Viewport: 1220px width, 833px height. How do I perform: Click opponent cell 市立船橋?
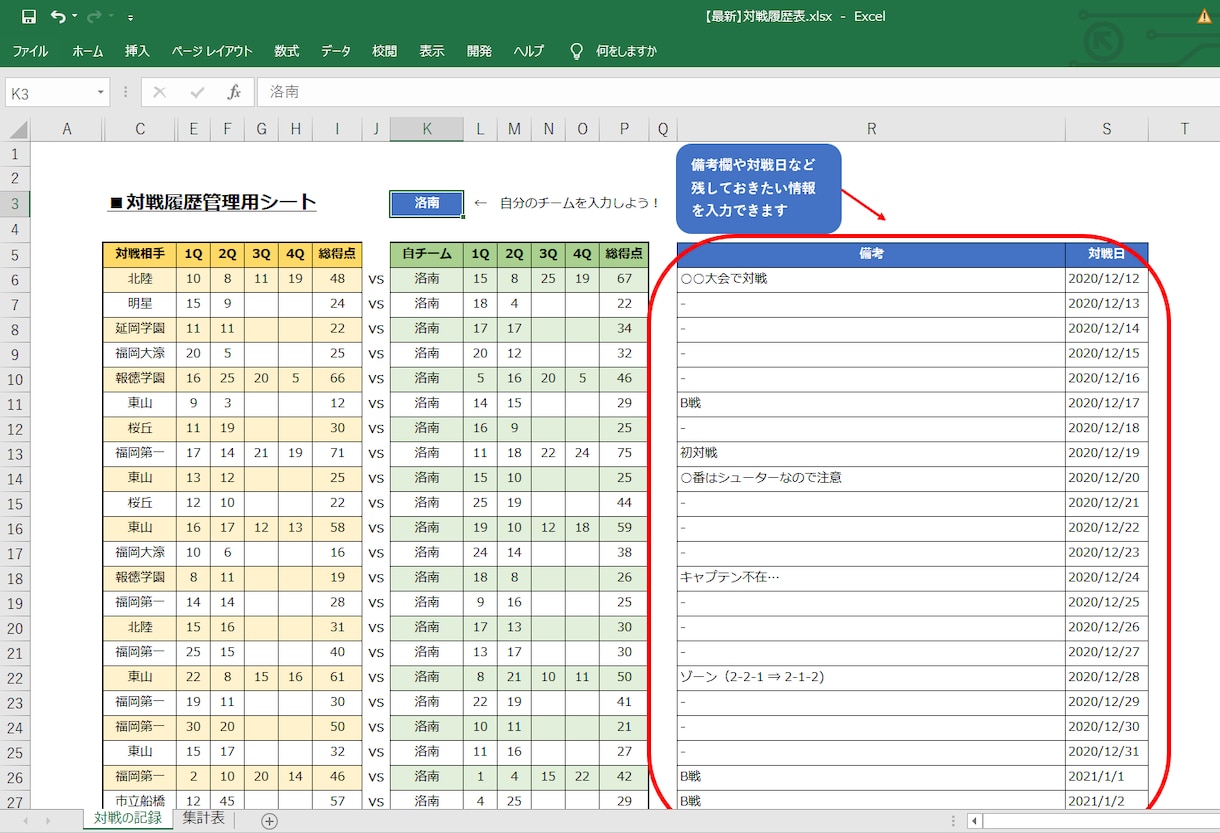[x=140, y=800]
